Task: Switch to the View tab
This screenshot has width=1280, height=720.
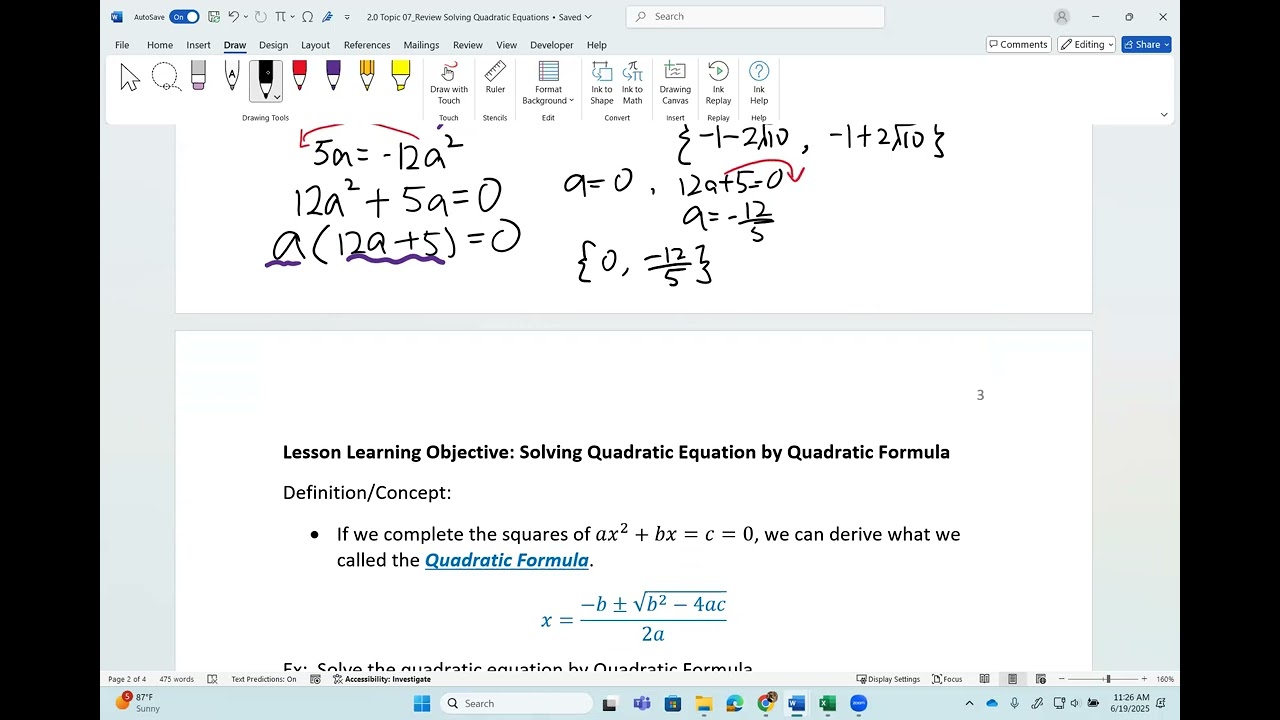Action: click(507, 45)
